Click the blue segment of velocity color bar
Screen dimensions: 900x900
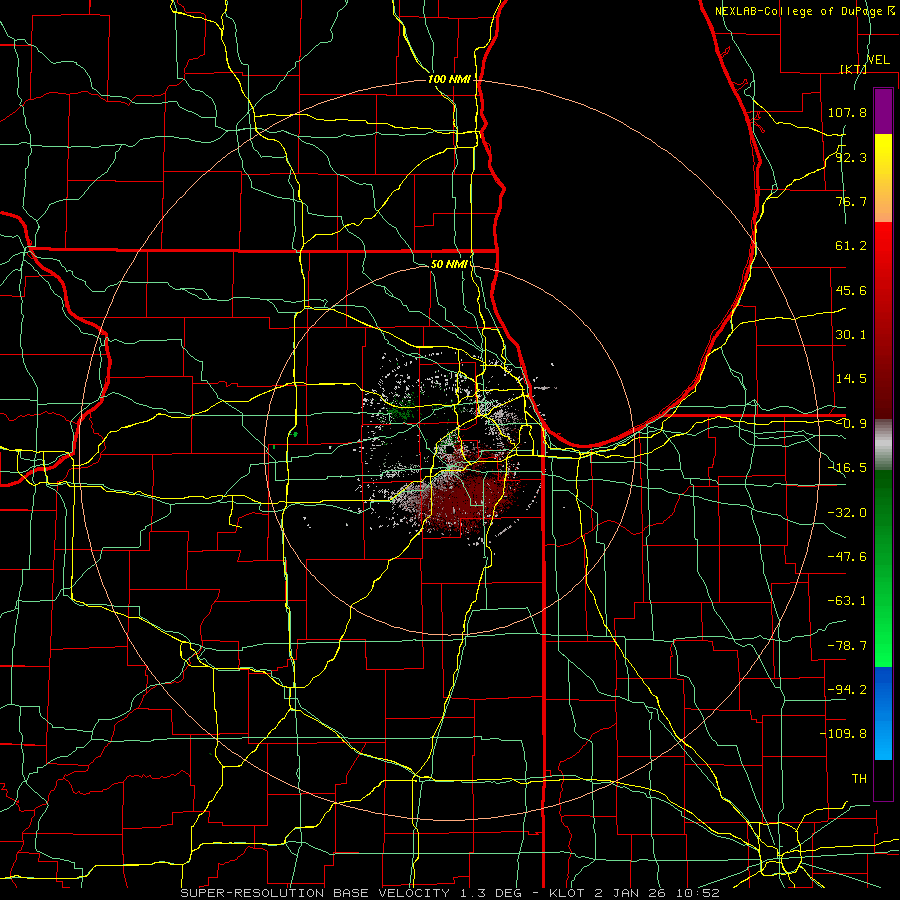click(x=883, y=713)
